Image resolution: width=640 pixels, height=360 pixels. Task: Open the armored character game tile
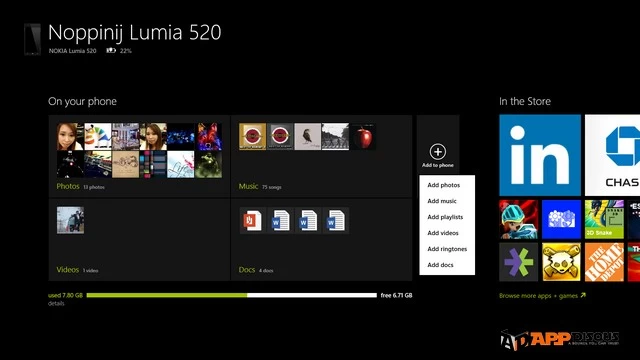tap(518, 219)
